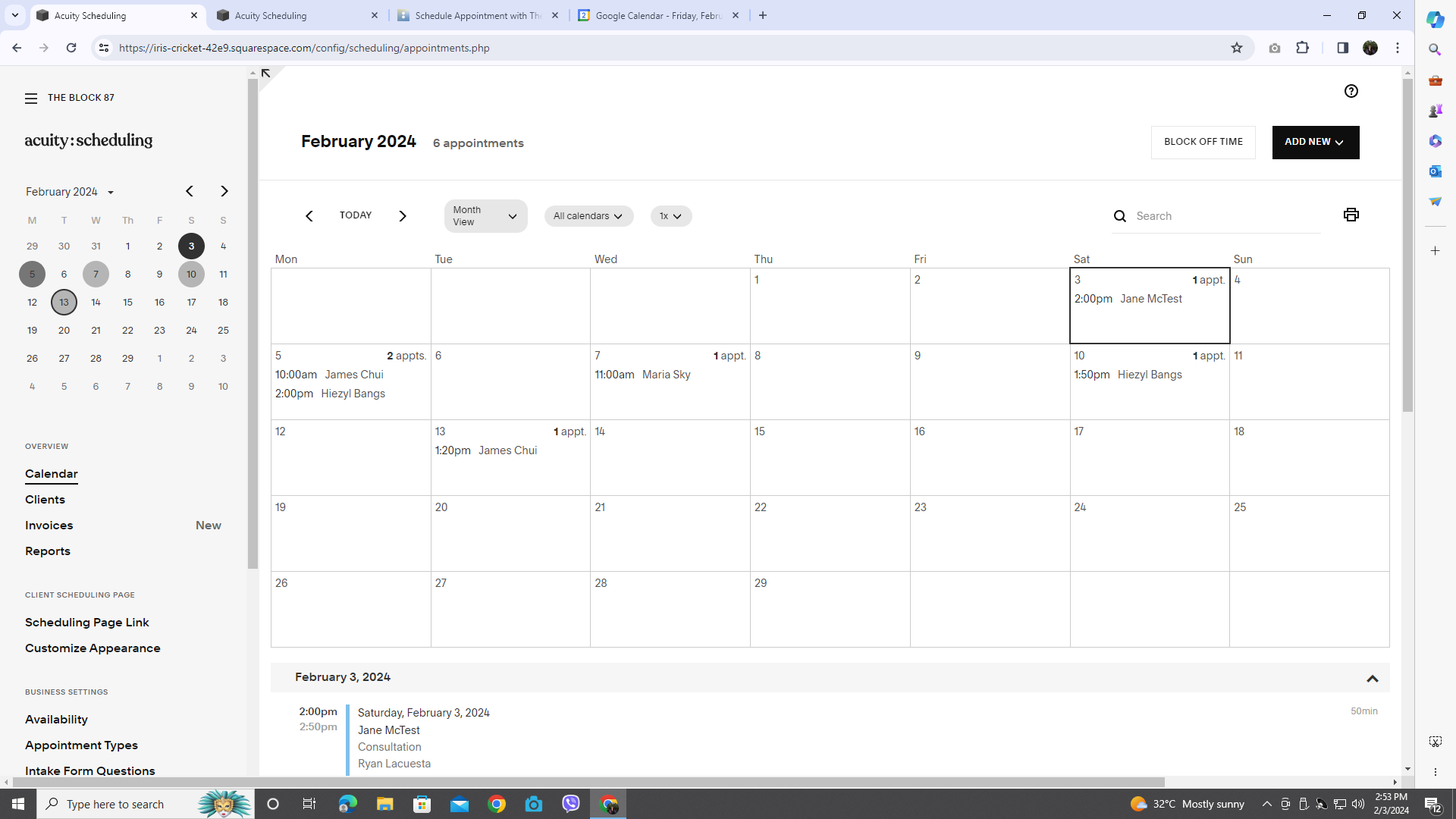The width and height of the screenshot is (1456, 819).
Task: Open Clients in the sidebar menu
Action: coord(45,500)
